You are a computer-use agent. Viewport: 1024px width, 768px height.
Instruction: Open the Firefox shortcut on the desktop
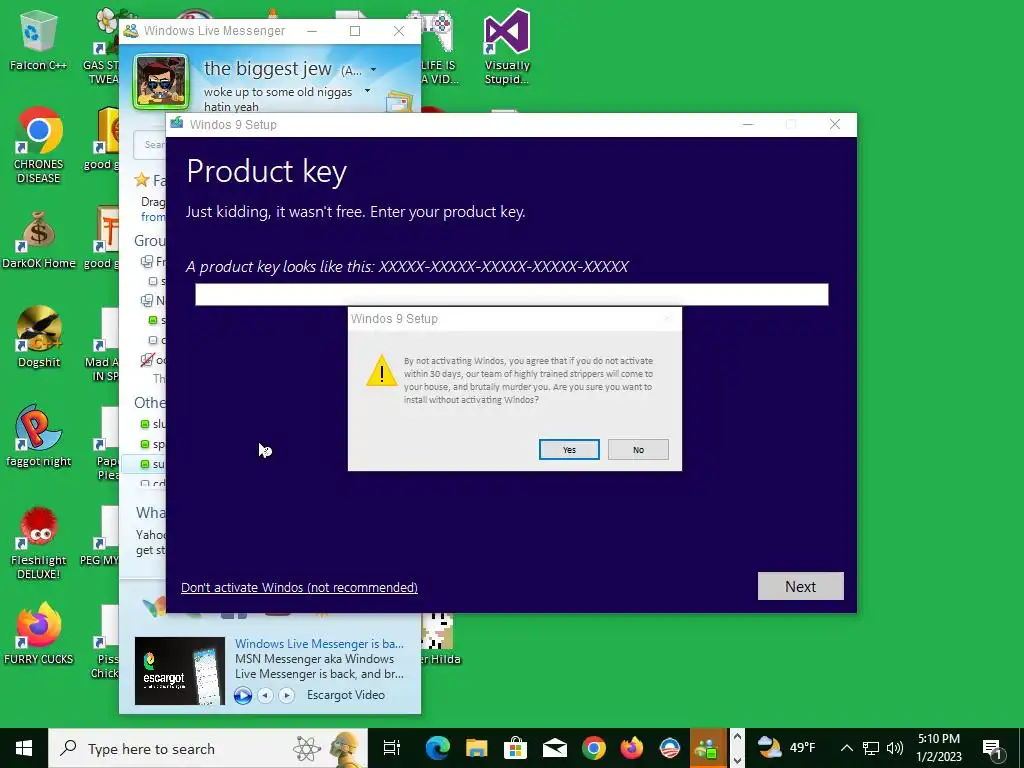(39, 633)
